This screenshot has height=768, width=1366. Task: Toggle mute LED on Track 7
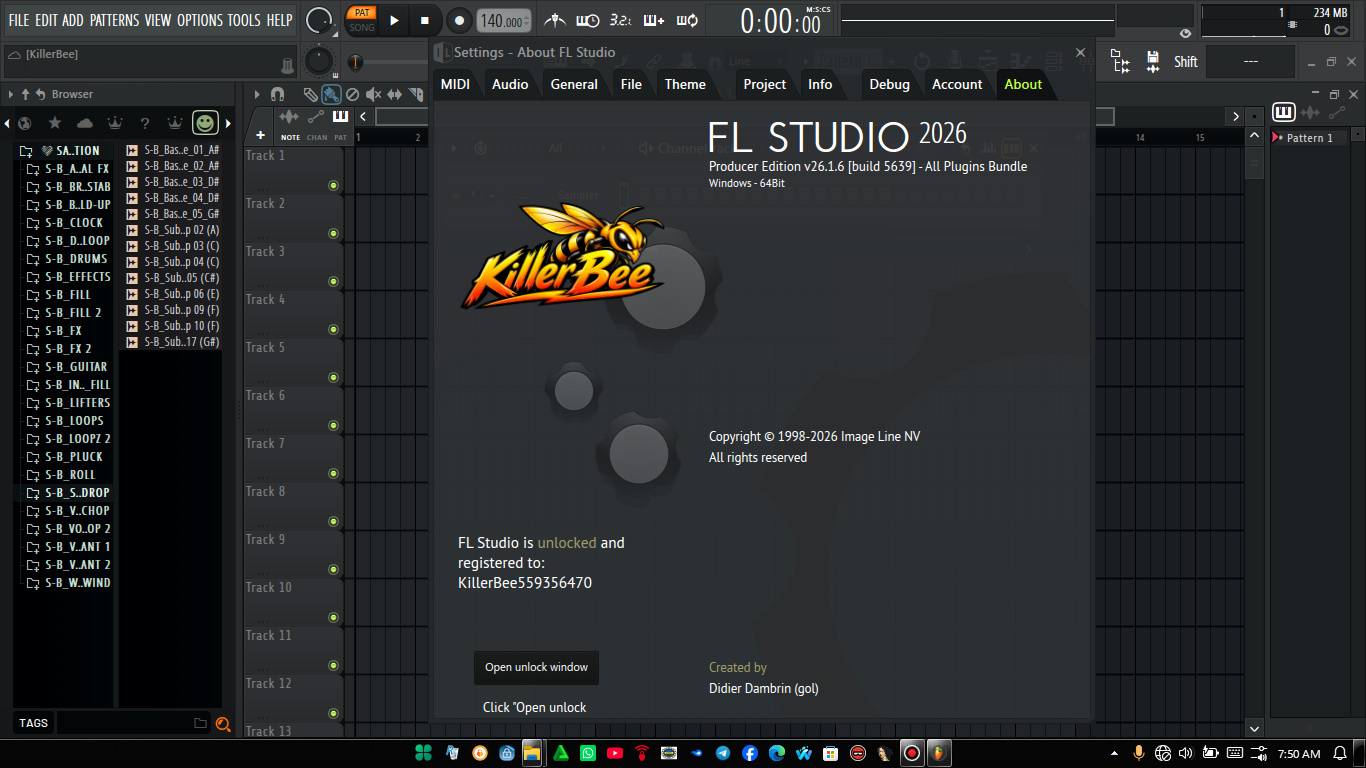coord(333,473)
